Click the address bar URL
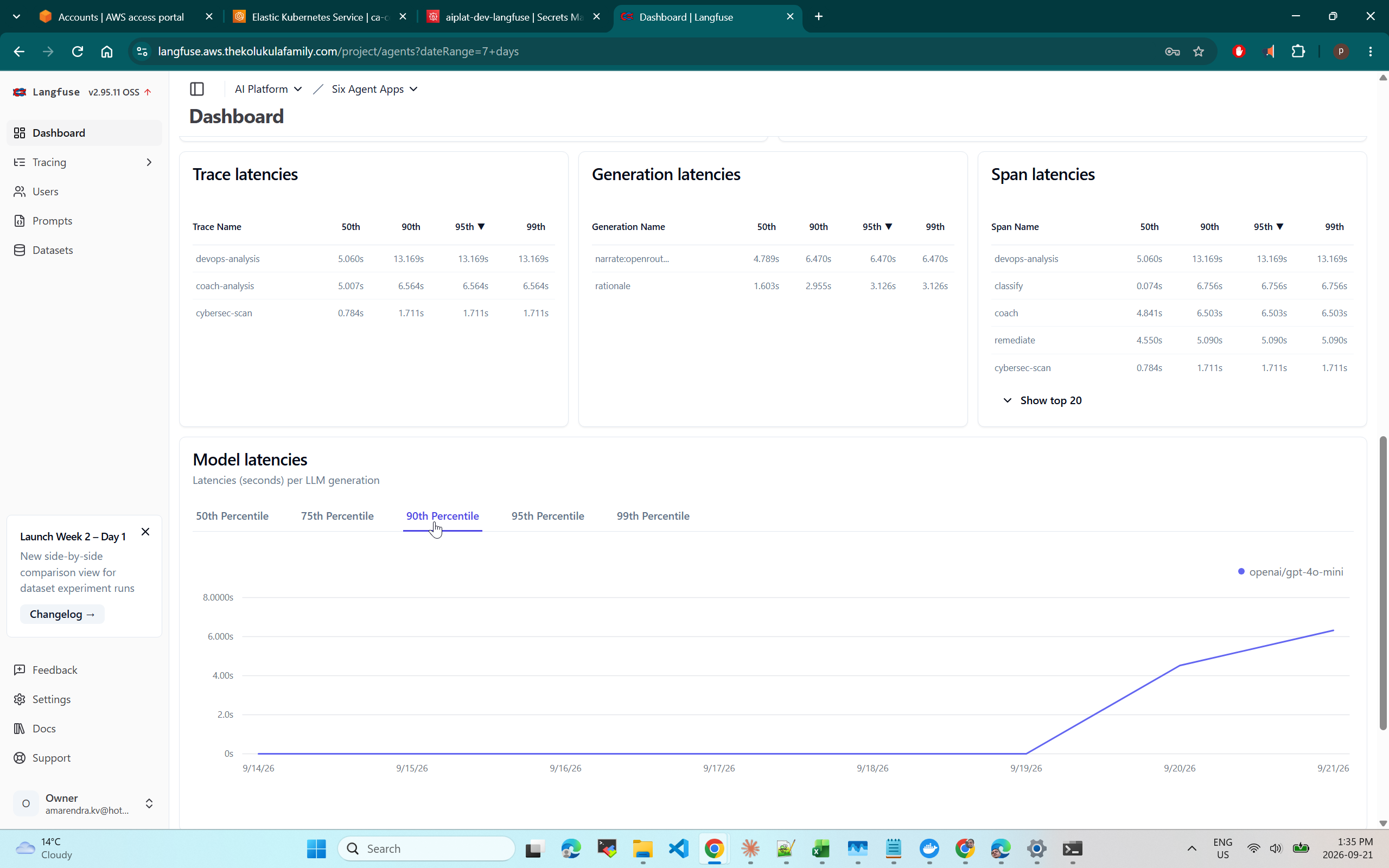Image resolution: width=1389 pixels, height=868 pixels. [x=338, y=52]
